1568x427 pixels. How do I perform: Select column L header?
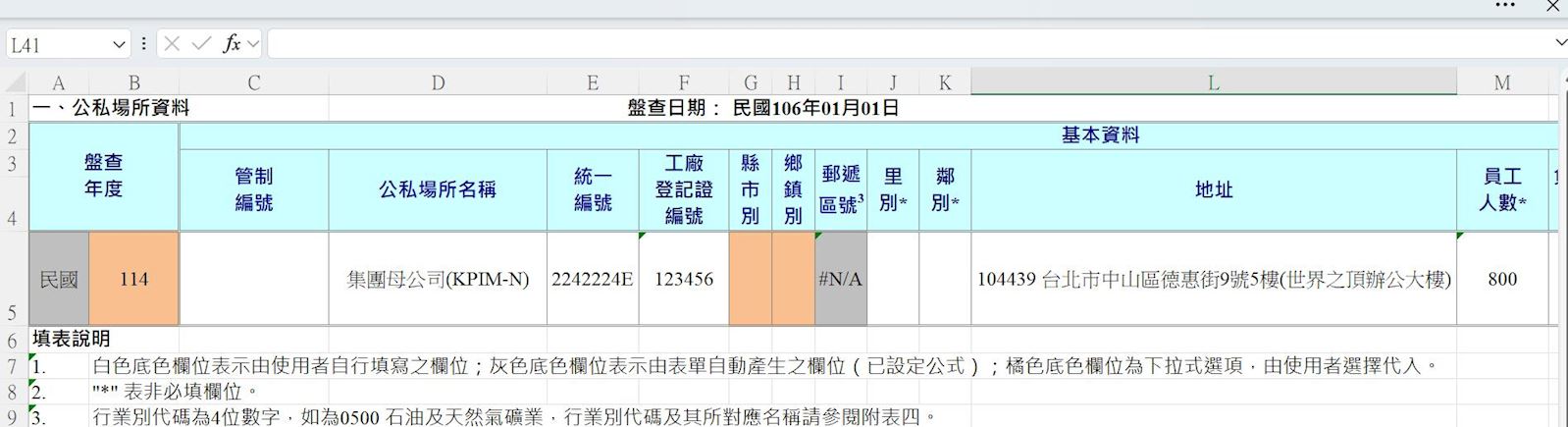(1213, 83)
